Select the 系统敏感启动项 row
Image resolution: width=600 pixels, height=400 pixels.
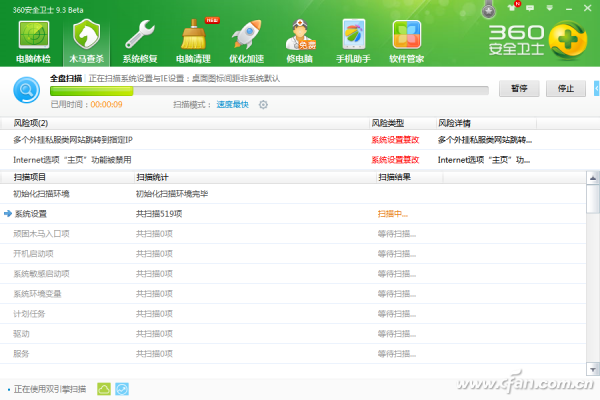tap(293, 274)
